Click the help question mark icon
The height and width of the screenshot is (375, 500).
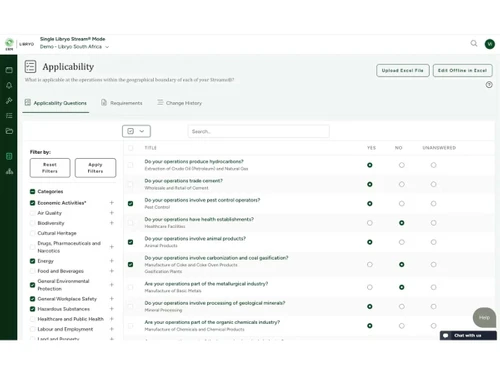point(489,85)
